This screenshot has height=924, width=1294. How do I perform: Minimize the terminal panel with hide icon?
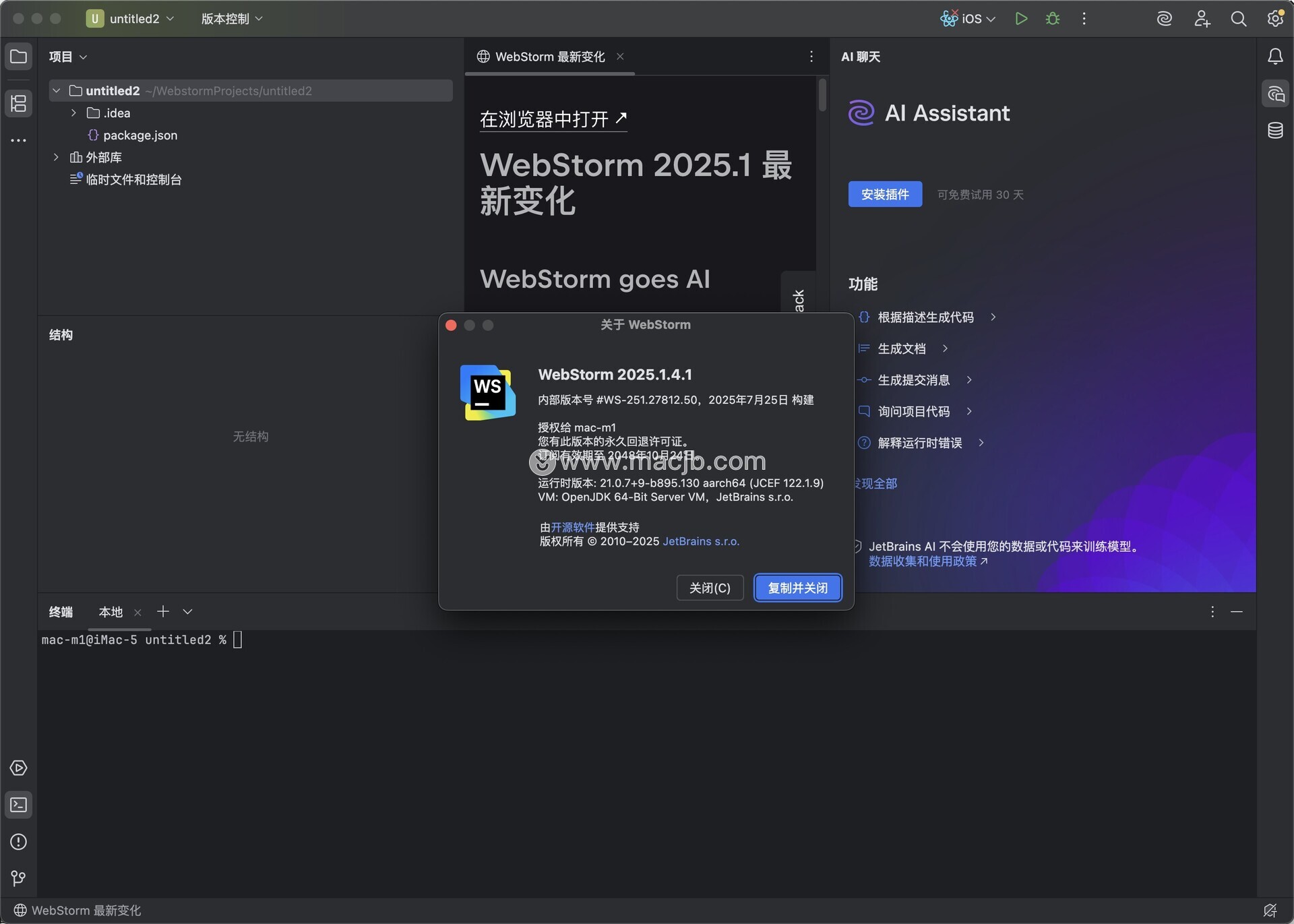pyautogui.click(x=1237, y=612)
